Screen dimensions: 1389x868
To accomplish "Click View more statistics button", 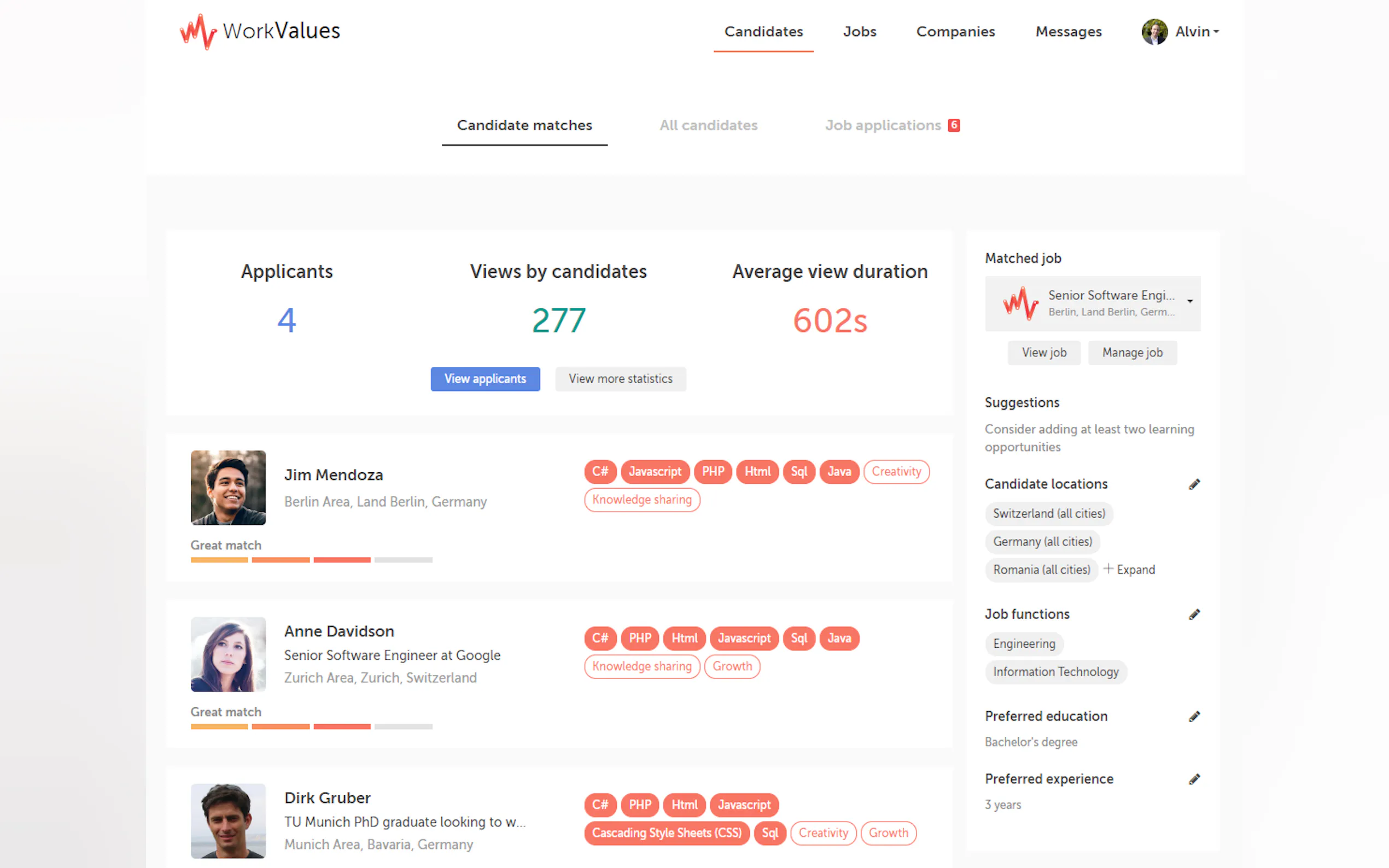I will [x=620, y=379].
